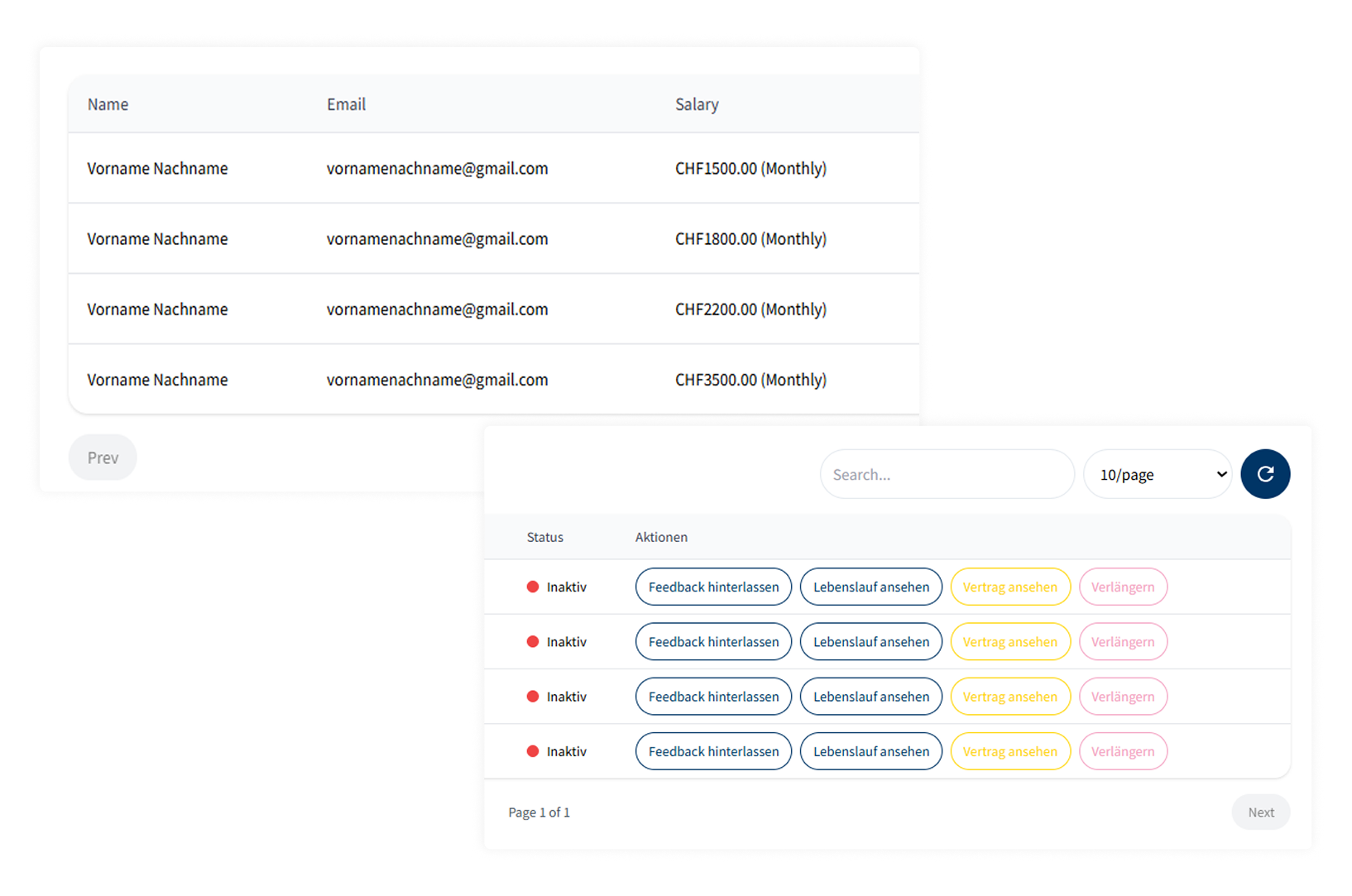Click Feedback hinterlassen in the third Inaktiv row
Image resolution: width=1352 pixels, height=896 pixels.
[x=713, y=697]
